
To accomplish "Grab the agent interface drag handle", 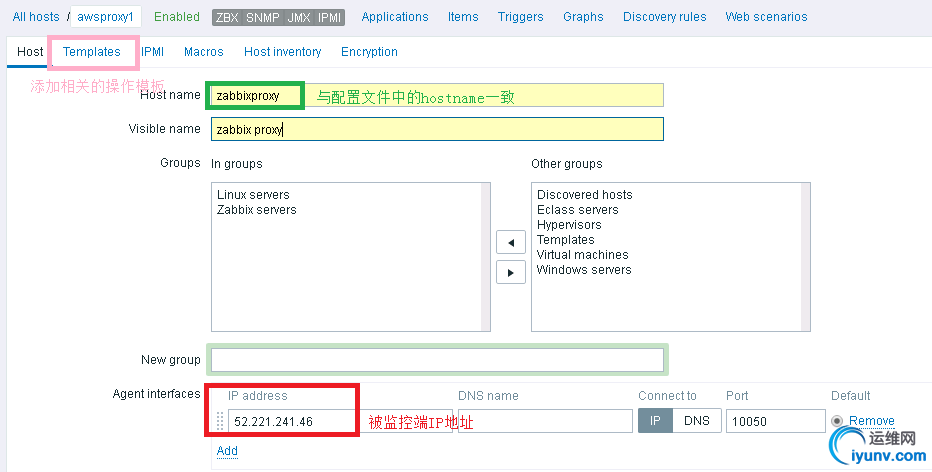I will 220,421.
